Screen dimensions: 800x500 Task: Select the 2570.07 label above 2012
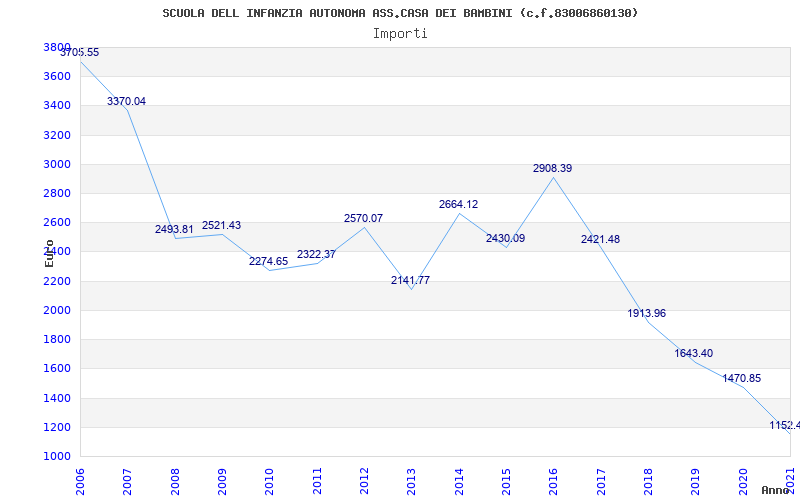[363, 218]
